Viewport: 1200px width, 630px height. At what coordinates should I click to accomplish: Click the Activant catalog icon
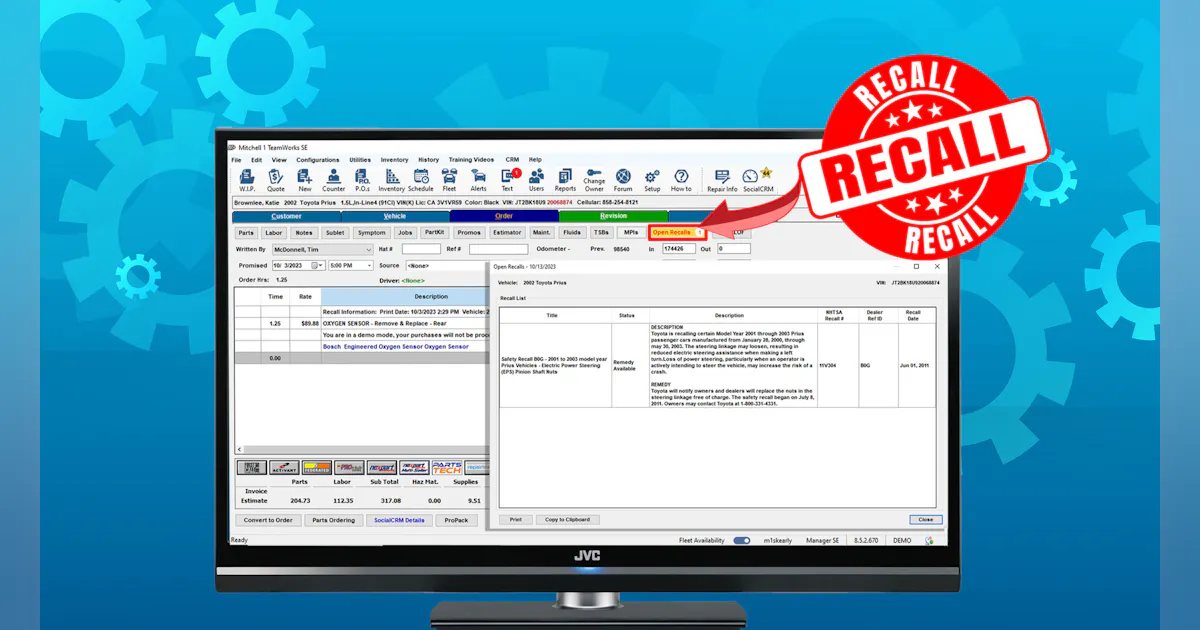click(x=285, y=468)
